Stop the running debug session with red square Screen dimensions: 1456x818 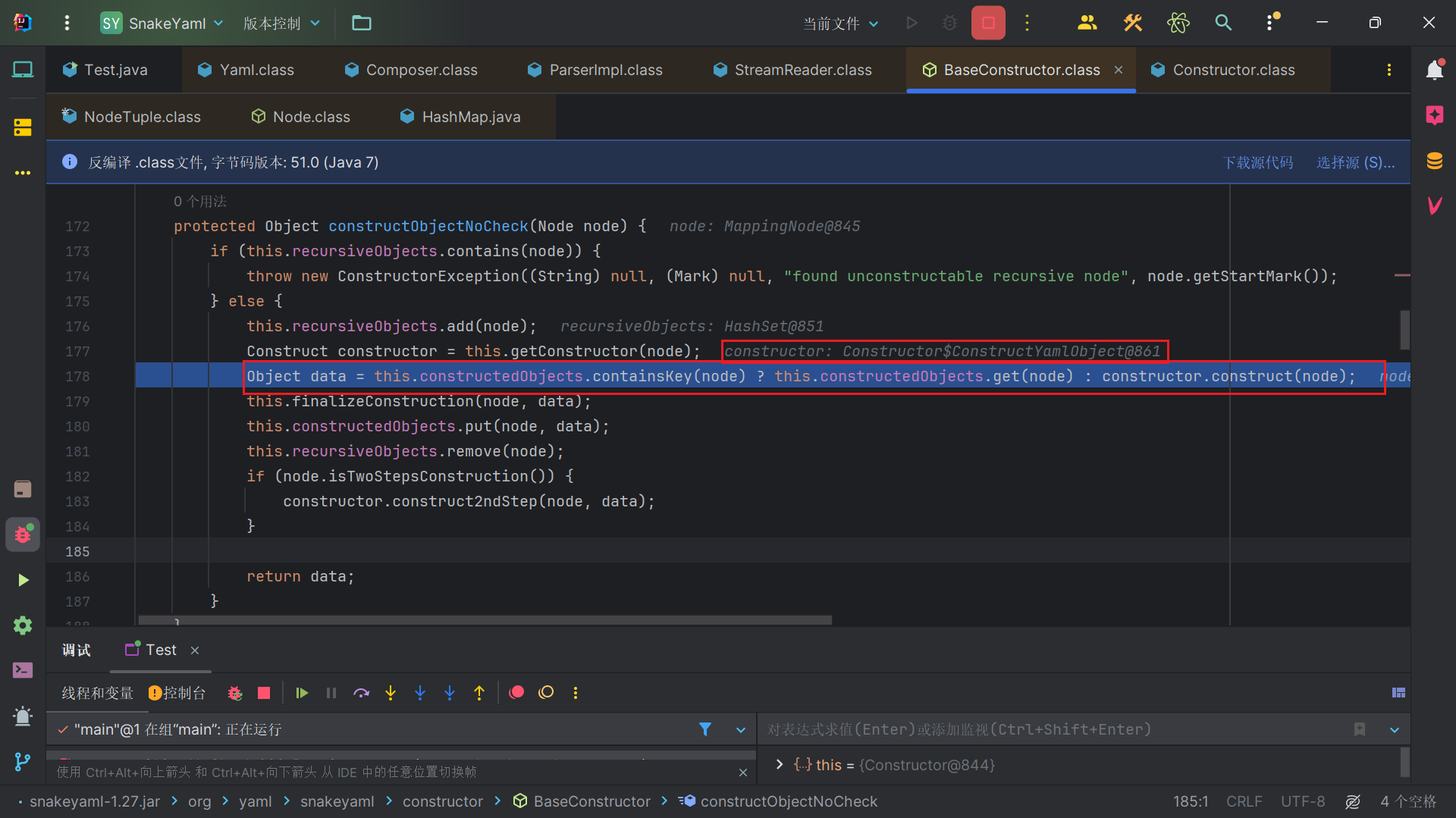pos(988,23)
